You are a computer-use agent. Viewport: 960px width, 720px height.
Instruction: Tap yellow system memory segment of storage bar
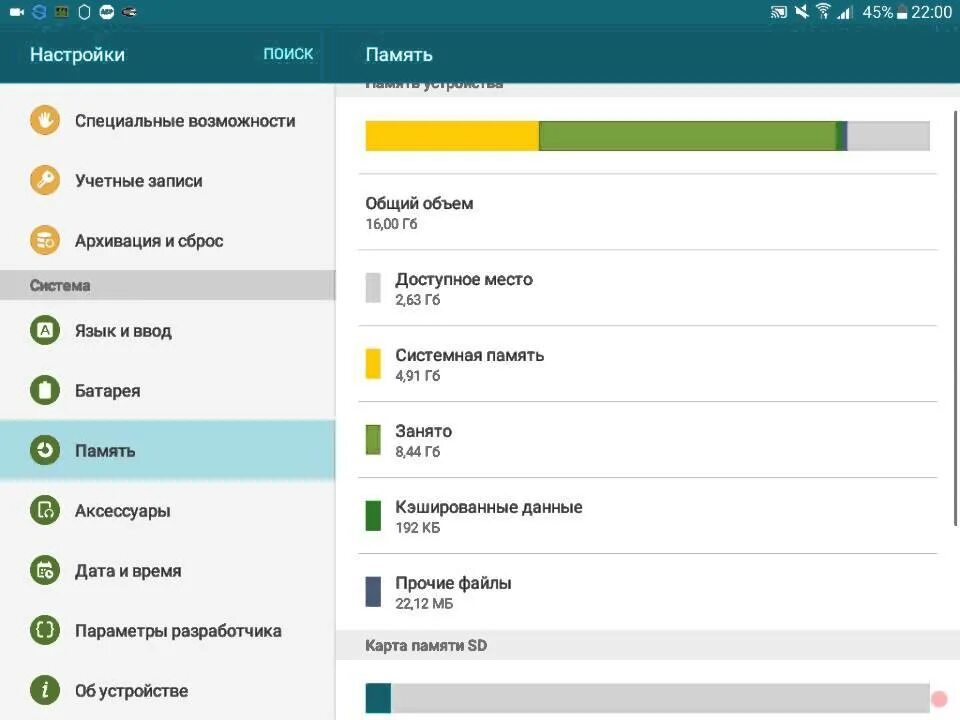point(452,135)
